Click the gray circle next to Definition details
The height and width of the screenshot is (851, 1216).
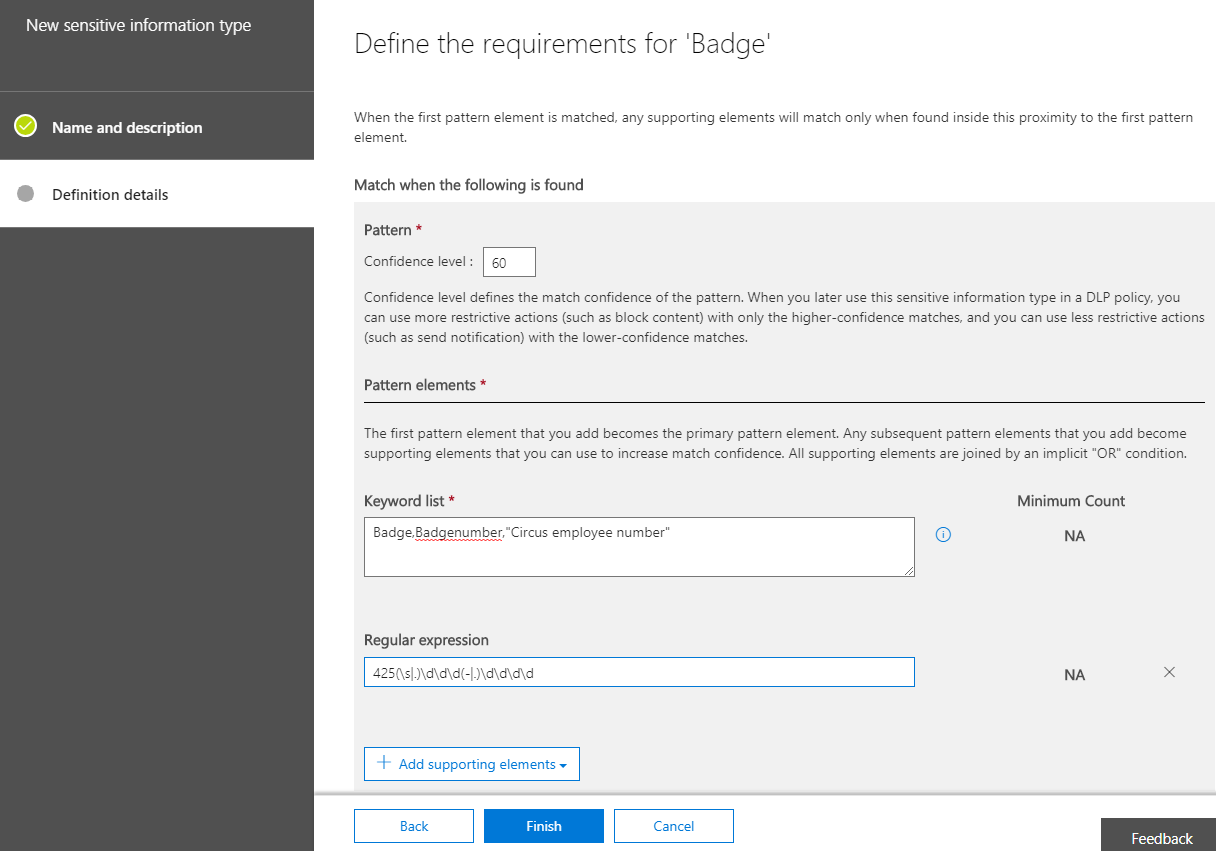(x=24, y=194)
